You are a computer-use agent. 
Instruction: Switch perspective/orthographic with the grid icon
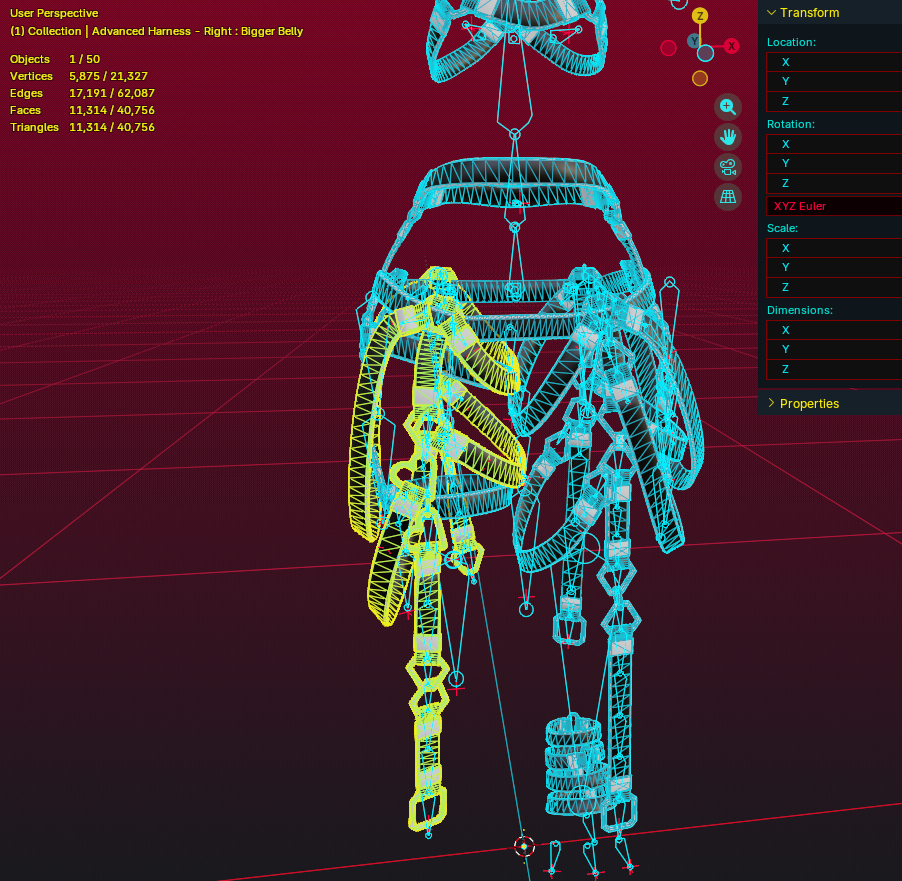point(728,197)
